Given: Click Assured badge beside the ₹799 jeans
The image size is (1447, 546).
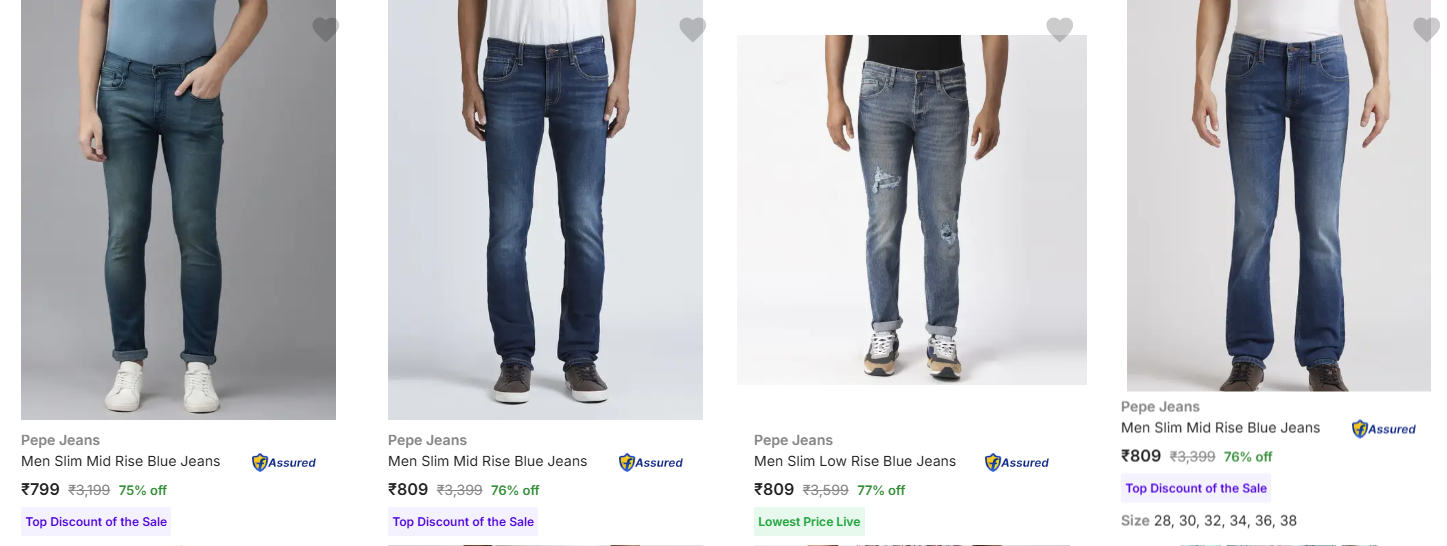Looking at the screenshot, I should pyautogui.click(x=284, y=463).
